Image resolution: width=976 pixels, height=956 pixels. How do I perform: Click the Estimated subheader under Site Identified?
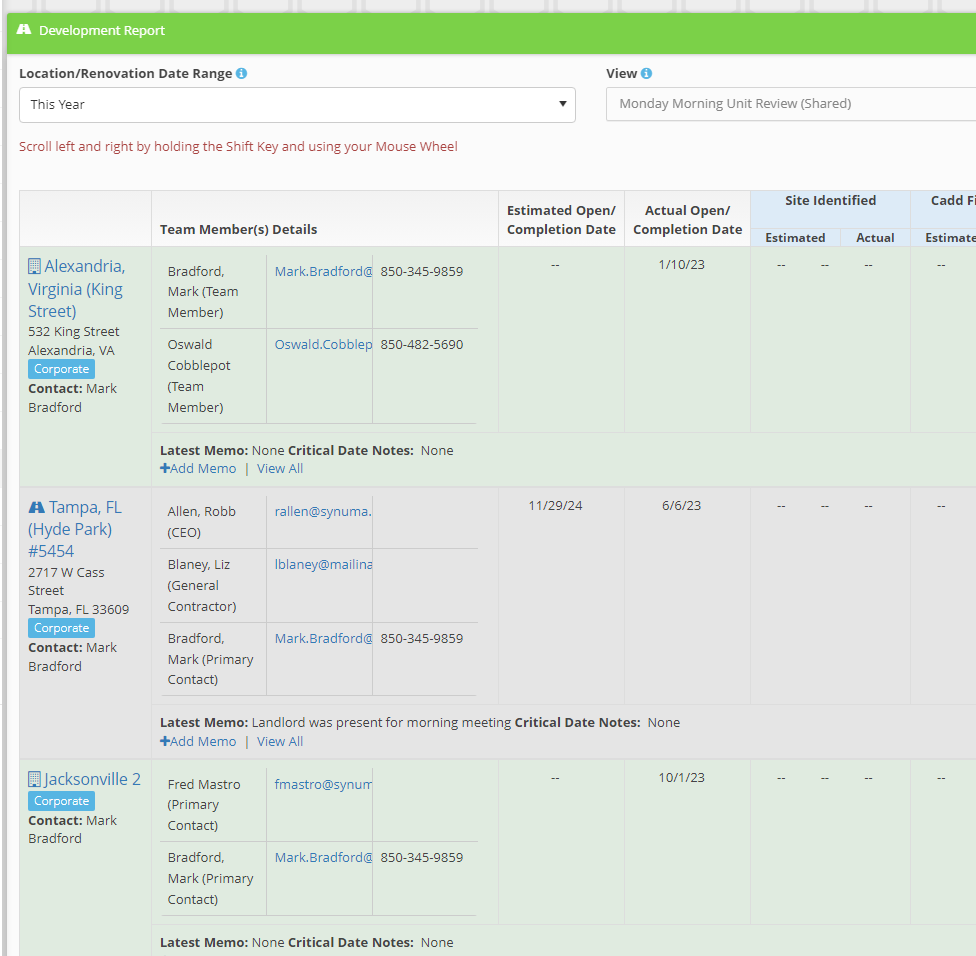pyautogui.click(x=795, y=238)
